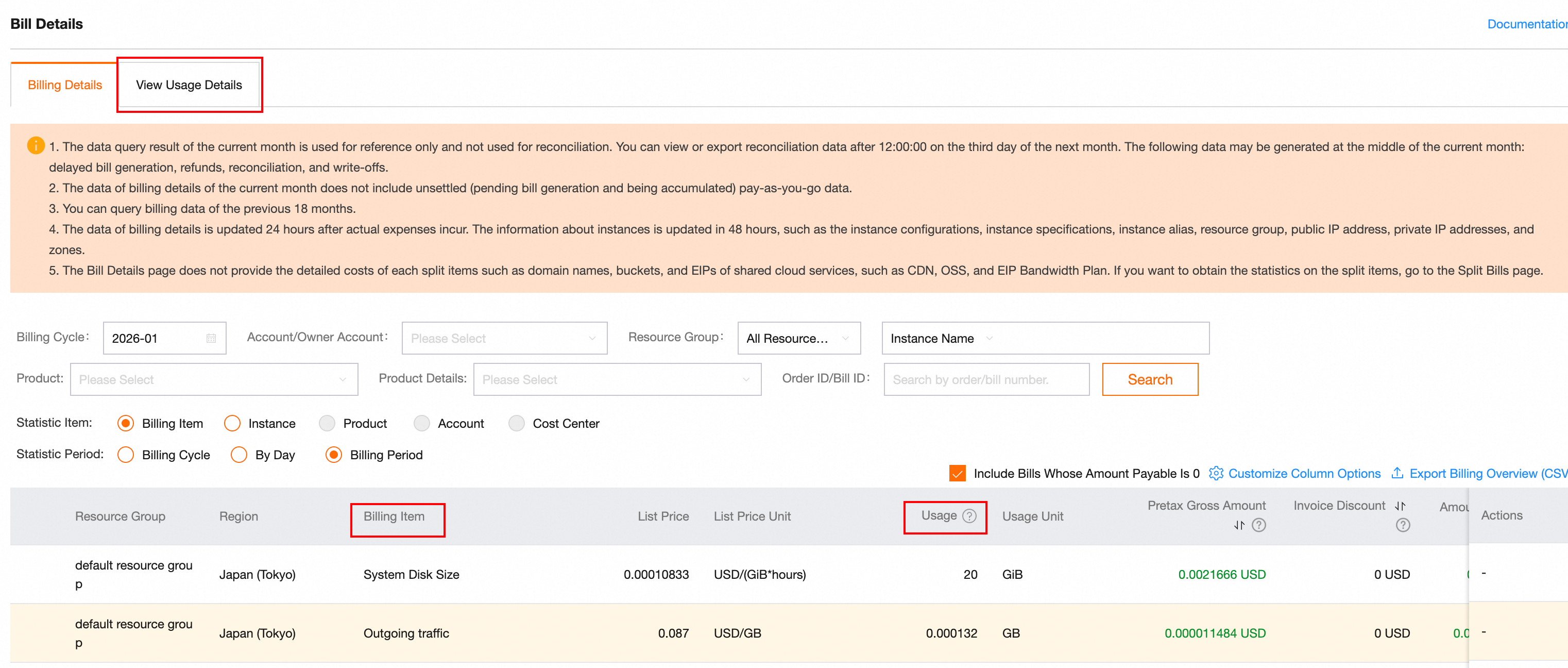Select the By Day statistic period
This screenshot has width=1568, height=668.
[x=239, y=455]
